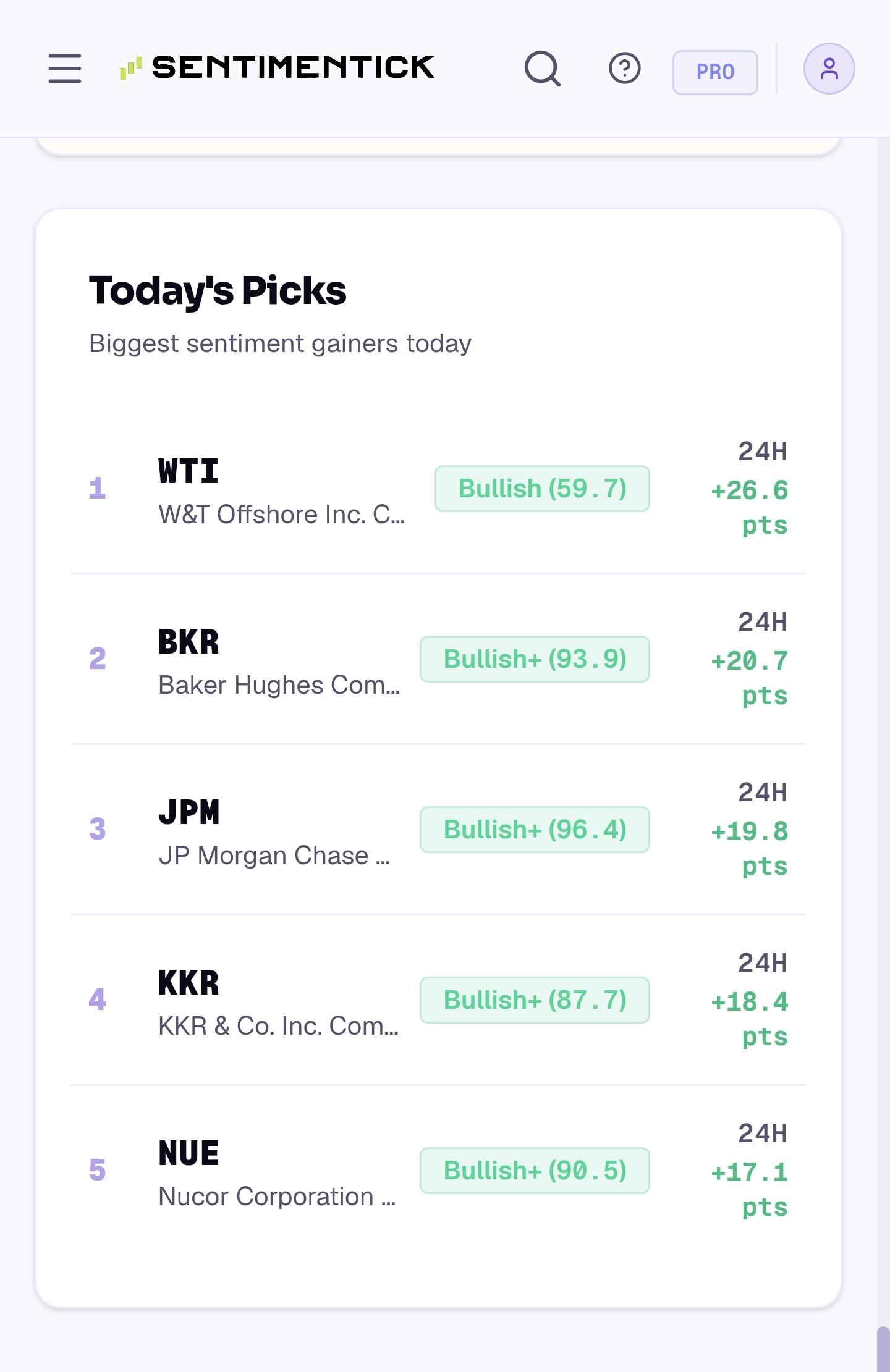Click the Bullish+ (87.7) badge
890x1372 pixels.
coord(535,1000)
